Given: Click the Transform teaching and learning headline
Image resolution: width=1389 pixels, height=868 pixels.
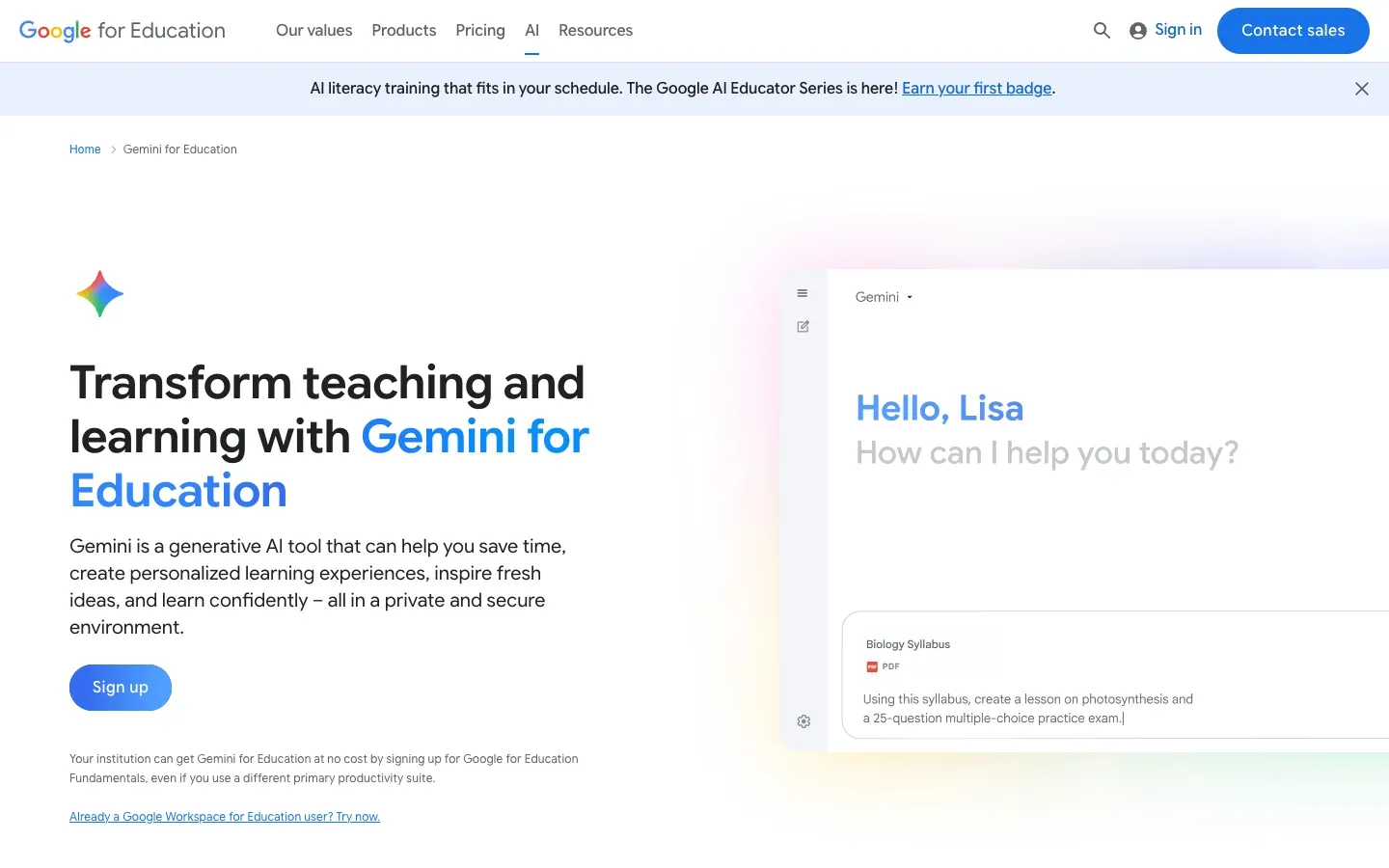Looking at the screenshot, I should pos(329,437).
